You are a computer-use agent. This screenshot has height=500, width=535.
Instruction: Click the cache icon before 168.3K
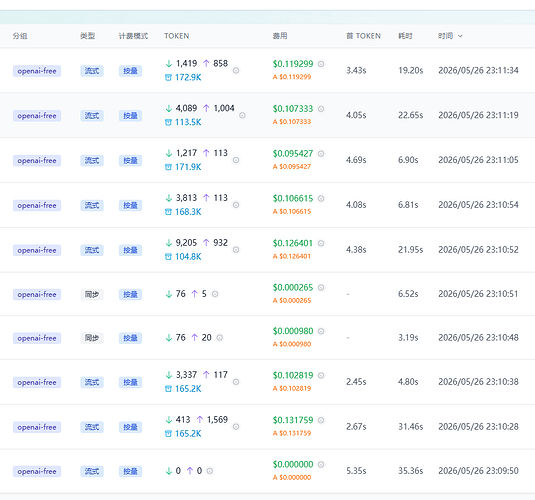click(x=168, y=212)
